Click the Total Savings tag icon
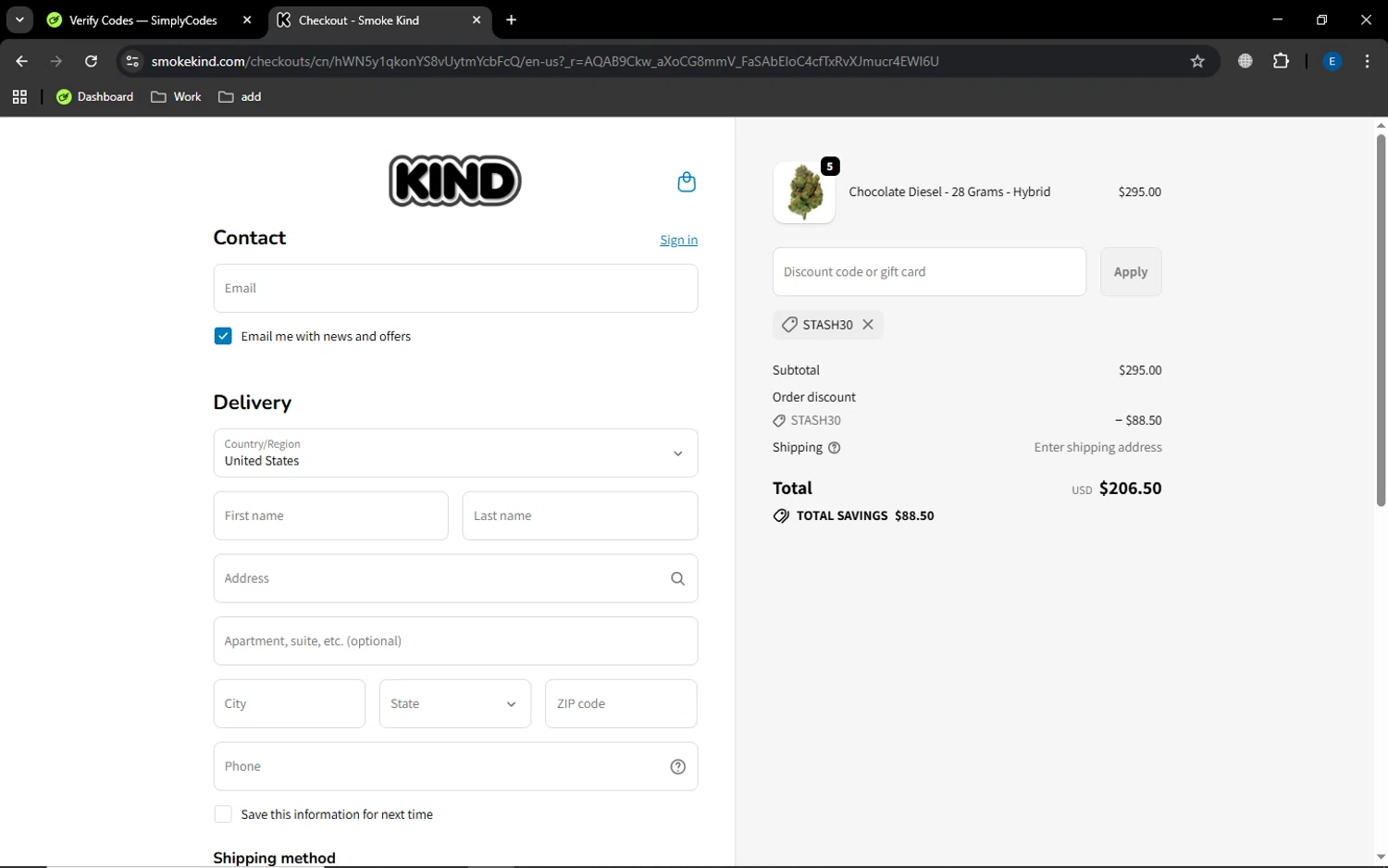The image size is (1388, 868). (x=782, y=516)
